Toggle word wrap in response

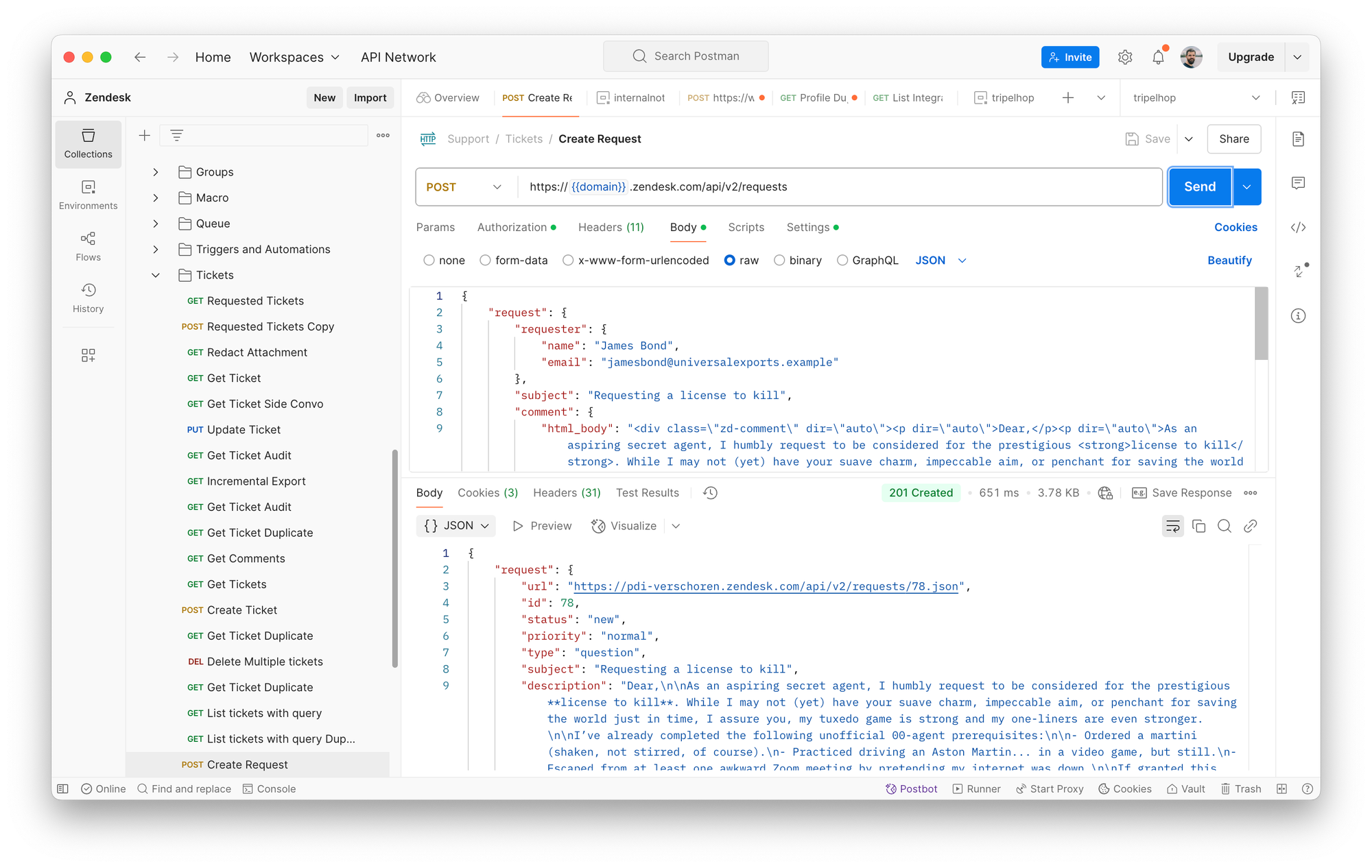coord(1172,526)
